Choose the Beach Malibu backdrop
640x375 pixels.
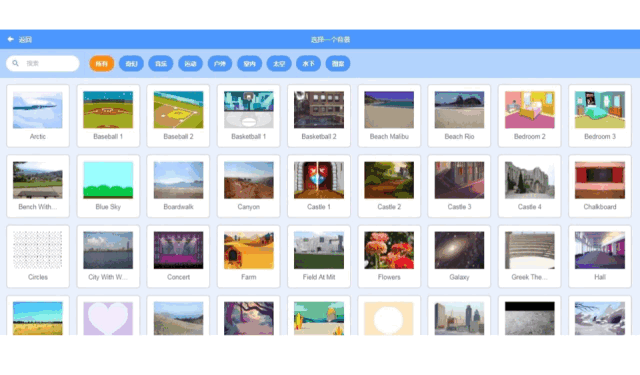389,116
